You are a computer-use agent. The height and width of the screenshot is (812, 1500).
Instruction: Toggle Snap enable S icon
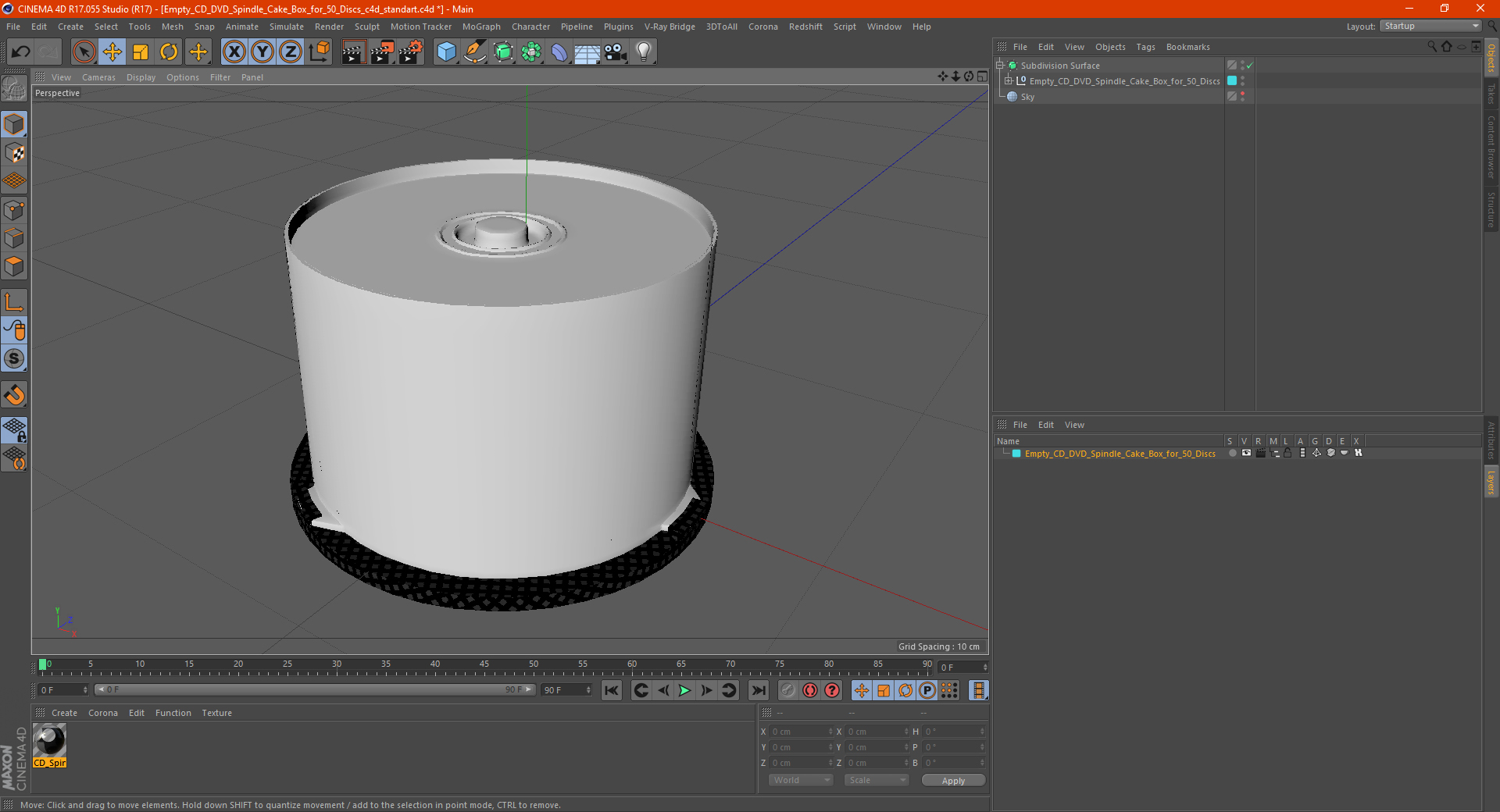[x=14, y=359]
